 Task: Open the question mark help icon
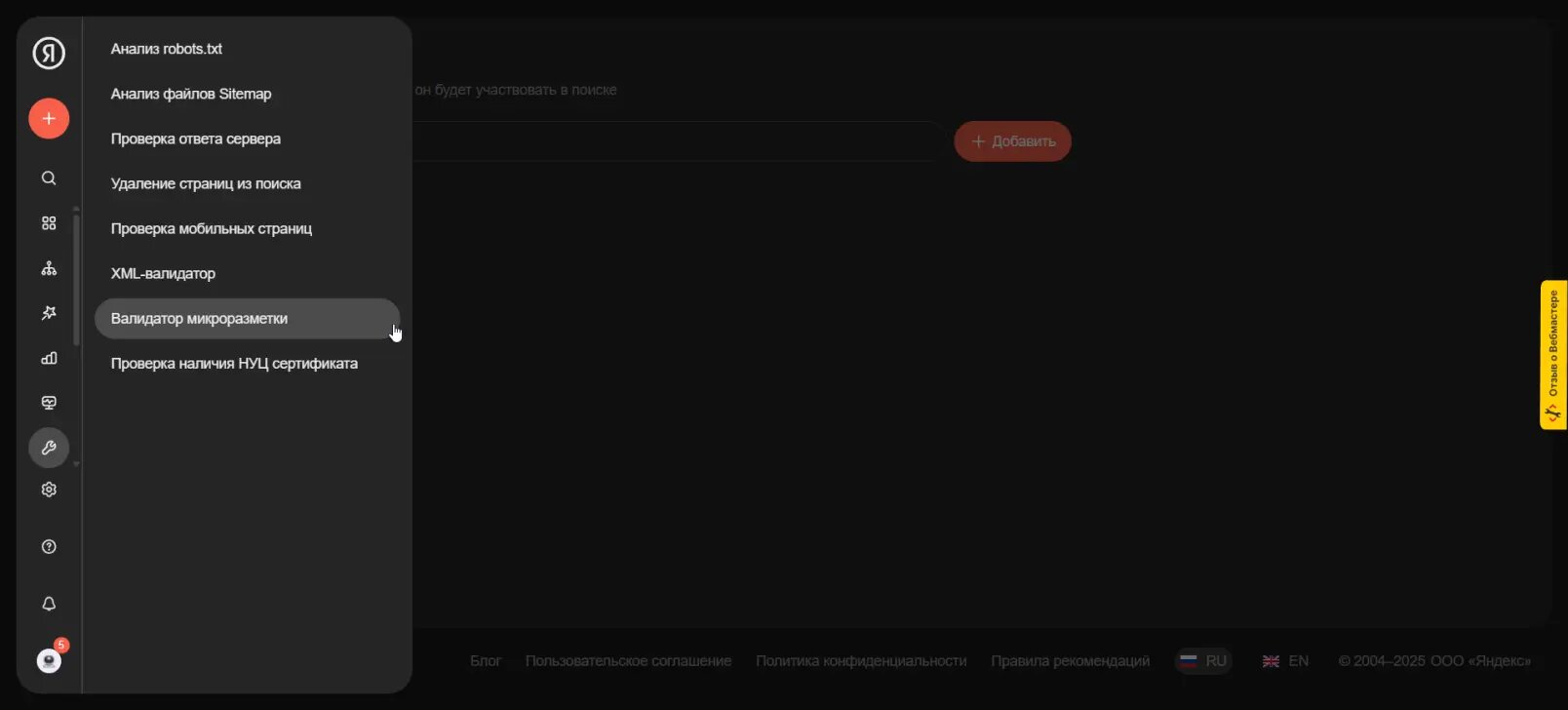[49, 547]
